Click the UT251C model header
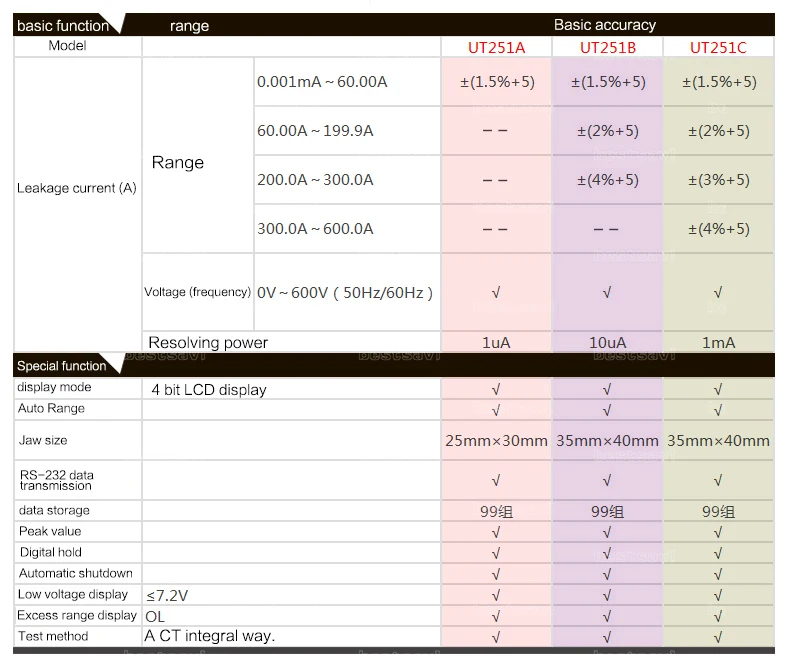This screenshot has height=663, width=790. (x=718, y=48)
